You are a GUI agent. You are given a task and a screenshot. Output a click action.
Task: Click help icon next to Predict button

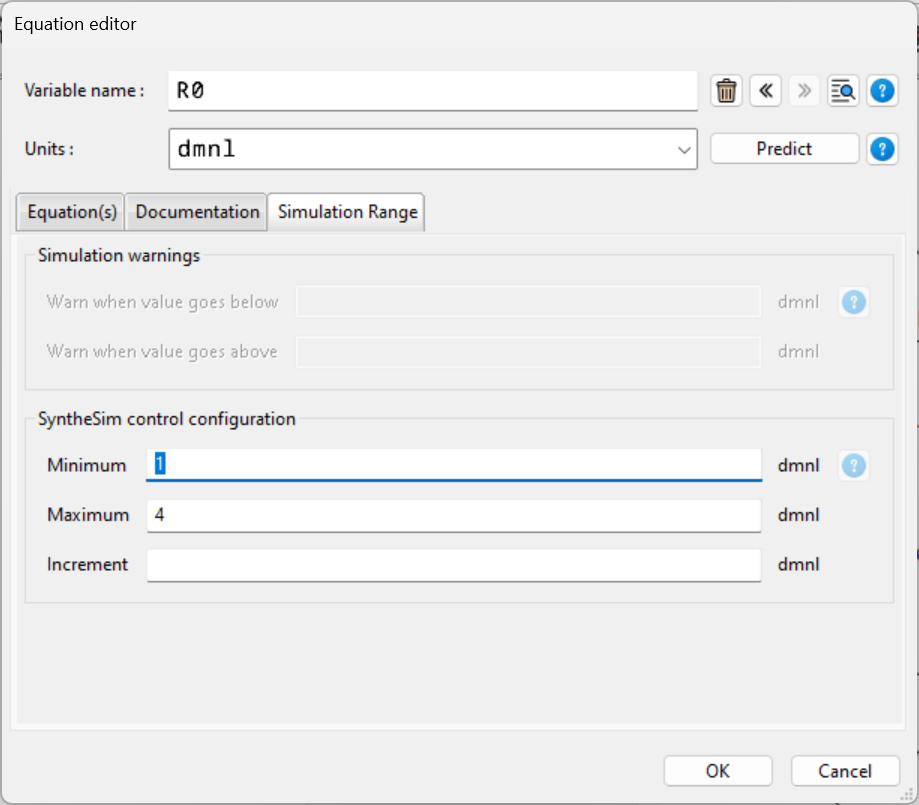881,149
